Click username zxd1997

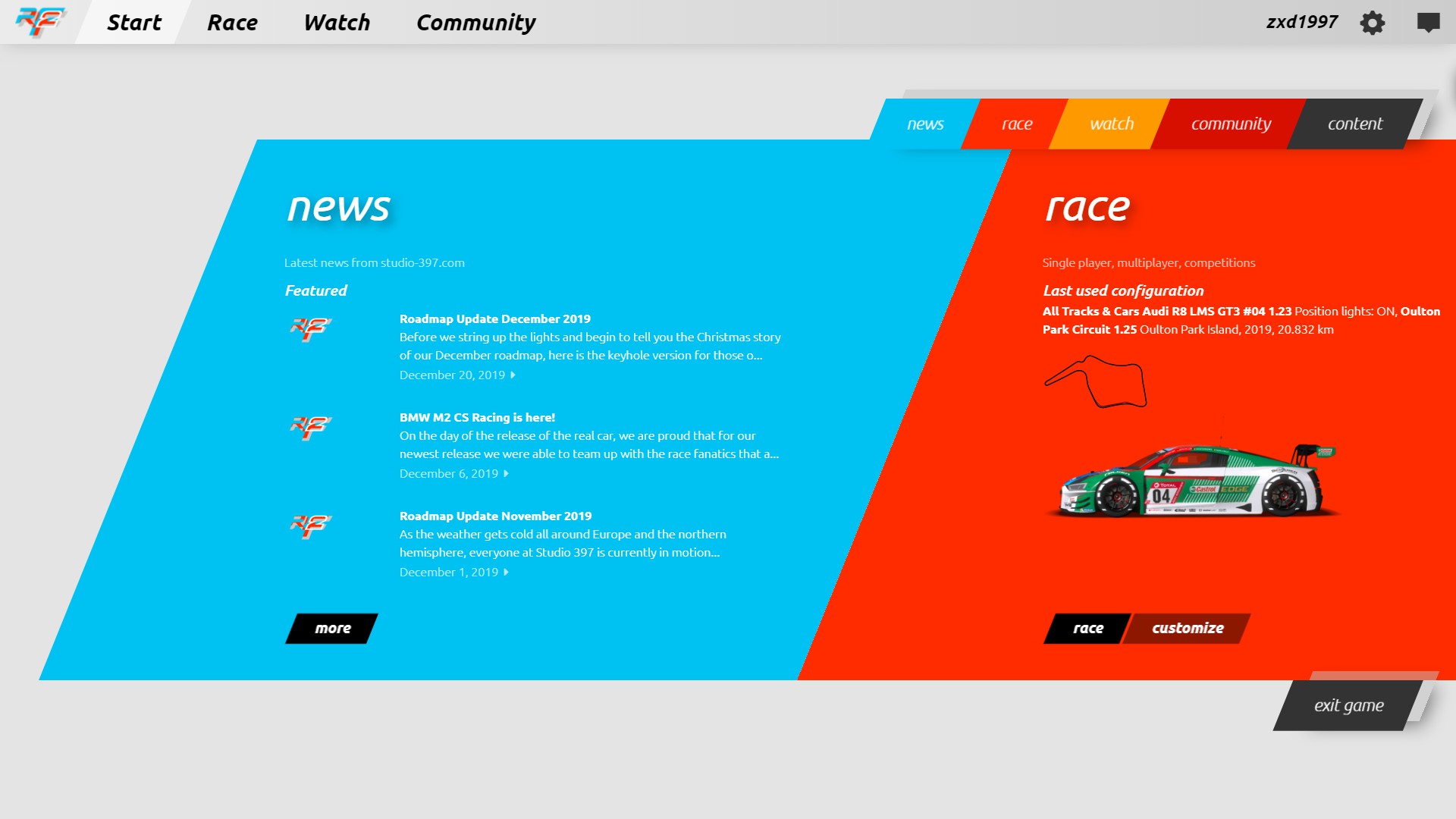1302,22
